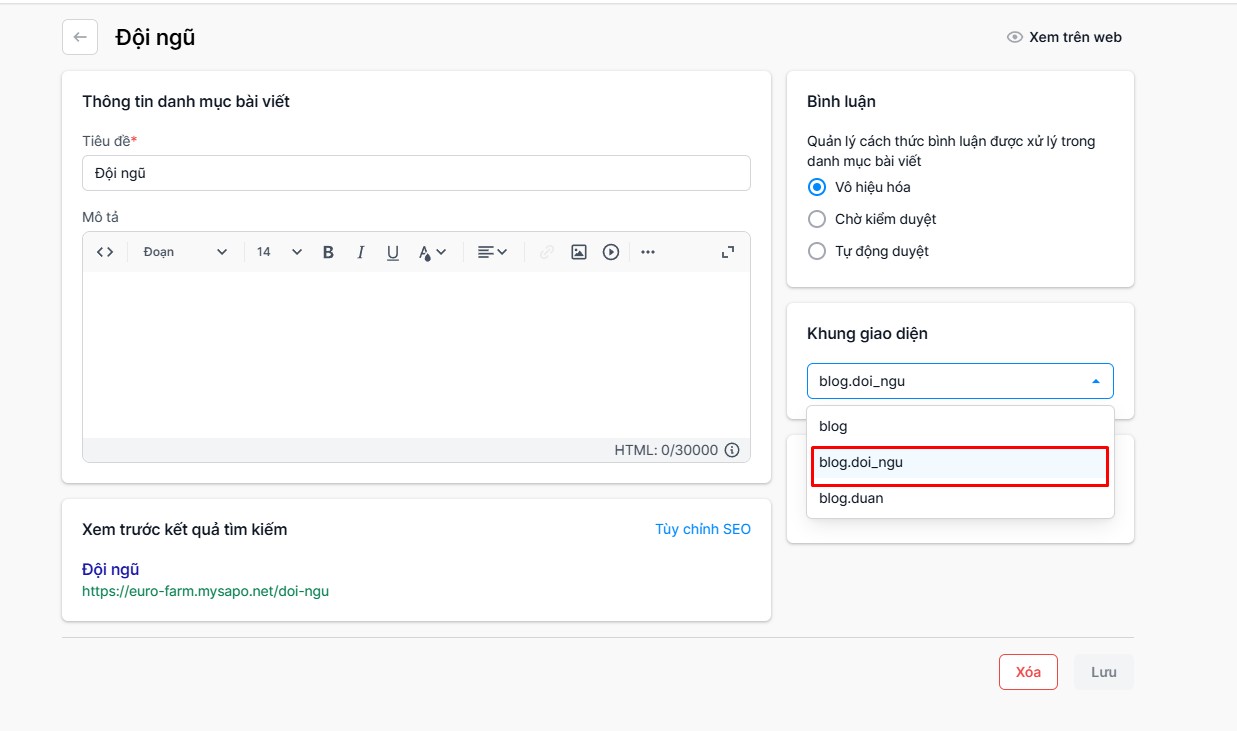The image size is (1237, 731).
Task: Apply underline formatting in description editor
Action: [393, 252]
